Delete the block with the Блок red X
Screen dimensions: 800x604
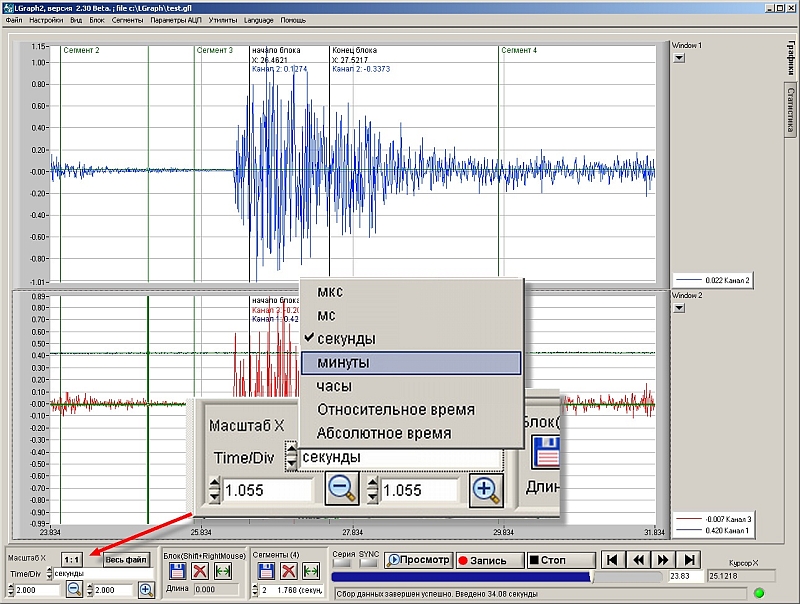pyautogui.click(x=200, y=571)
